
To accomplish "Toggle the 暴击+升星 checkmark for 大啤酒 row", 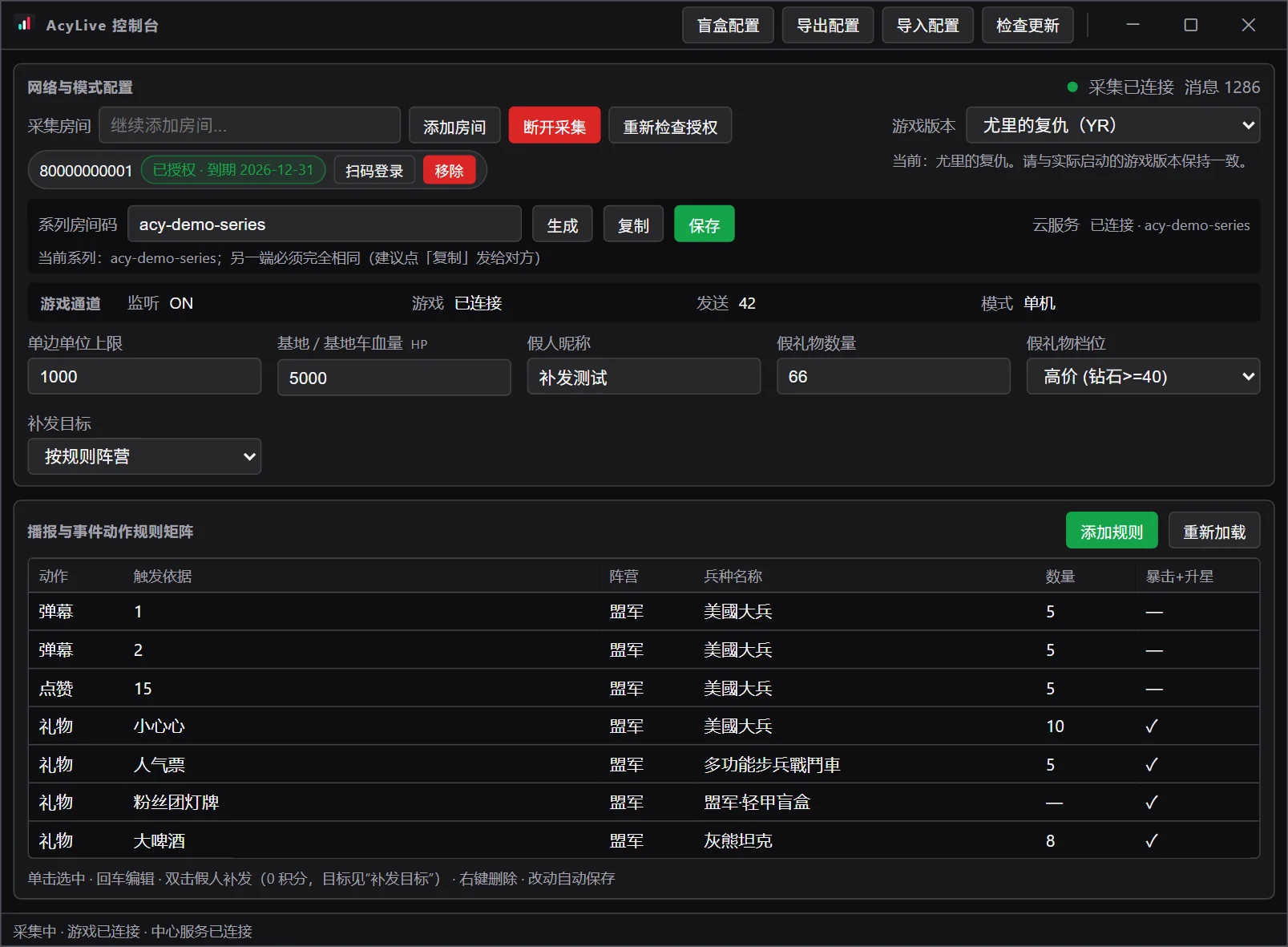I will [1152, 840].
